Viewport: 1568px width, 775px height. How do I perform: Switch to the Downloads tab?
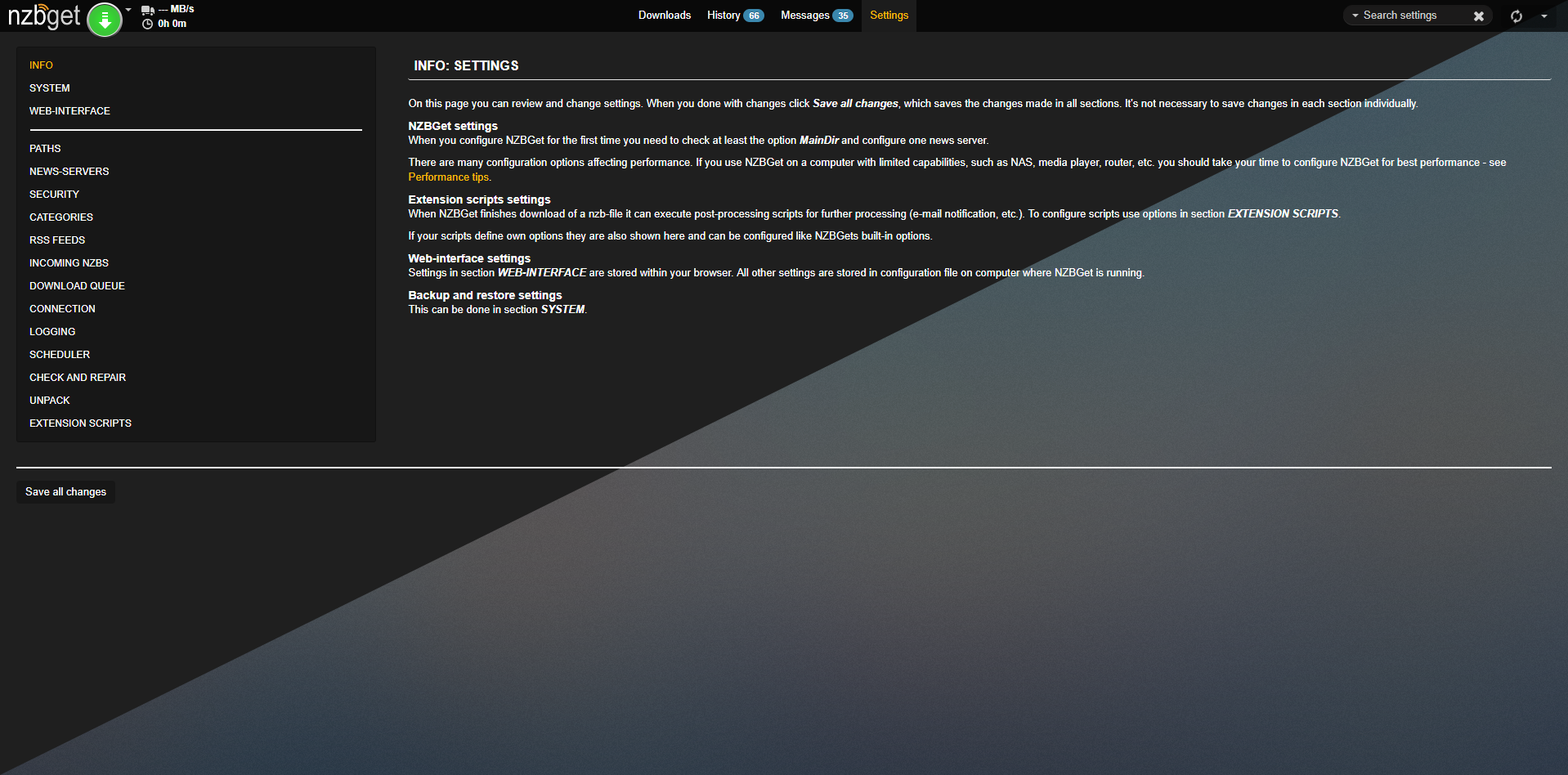tap(664, 16)
